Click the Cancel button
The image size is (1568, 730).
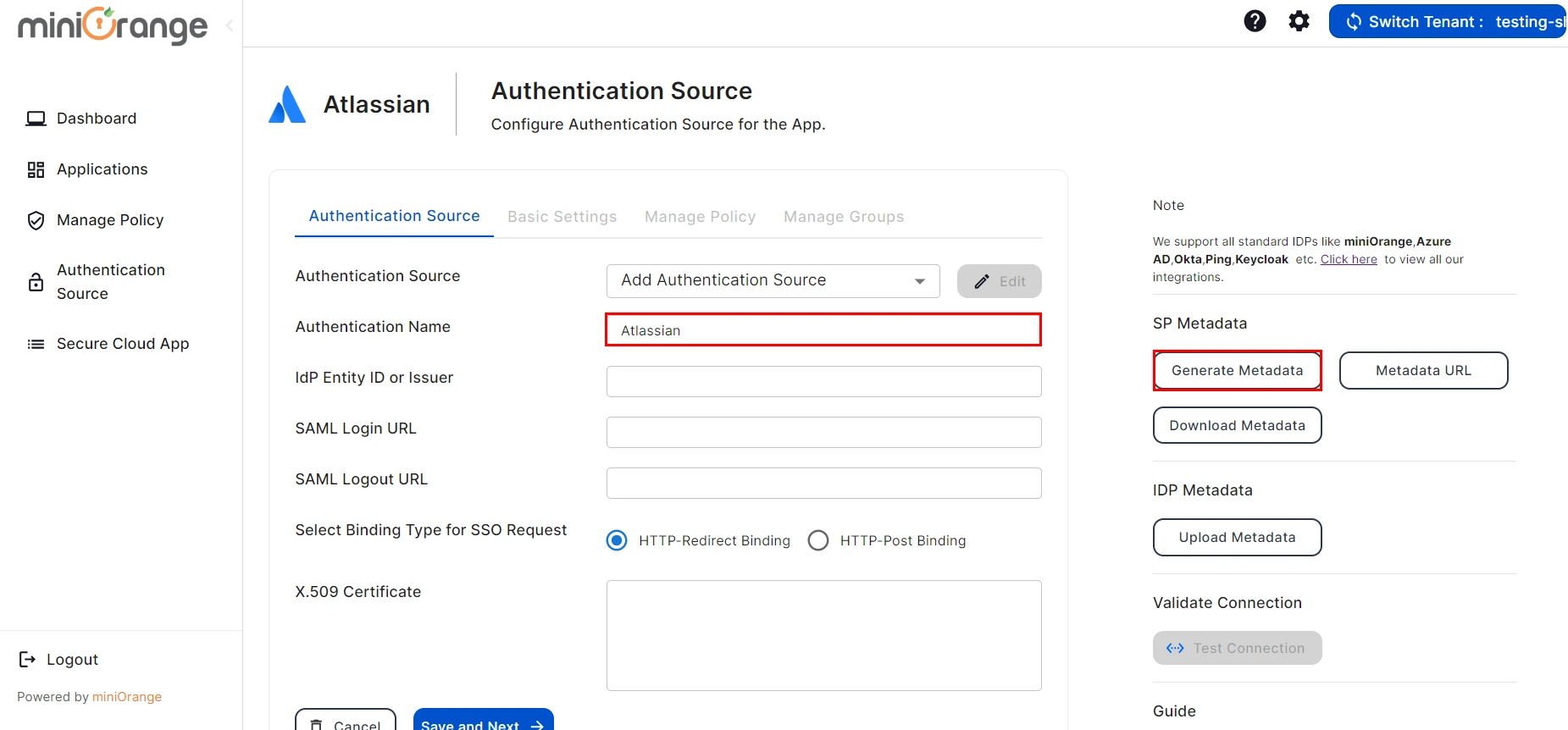pos(346,720)
